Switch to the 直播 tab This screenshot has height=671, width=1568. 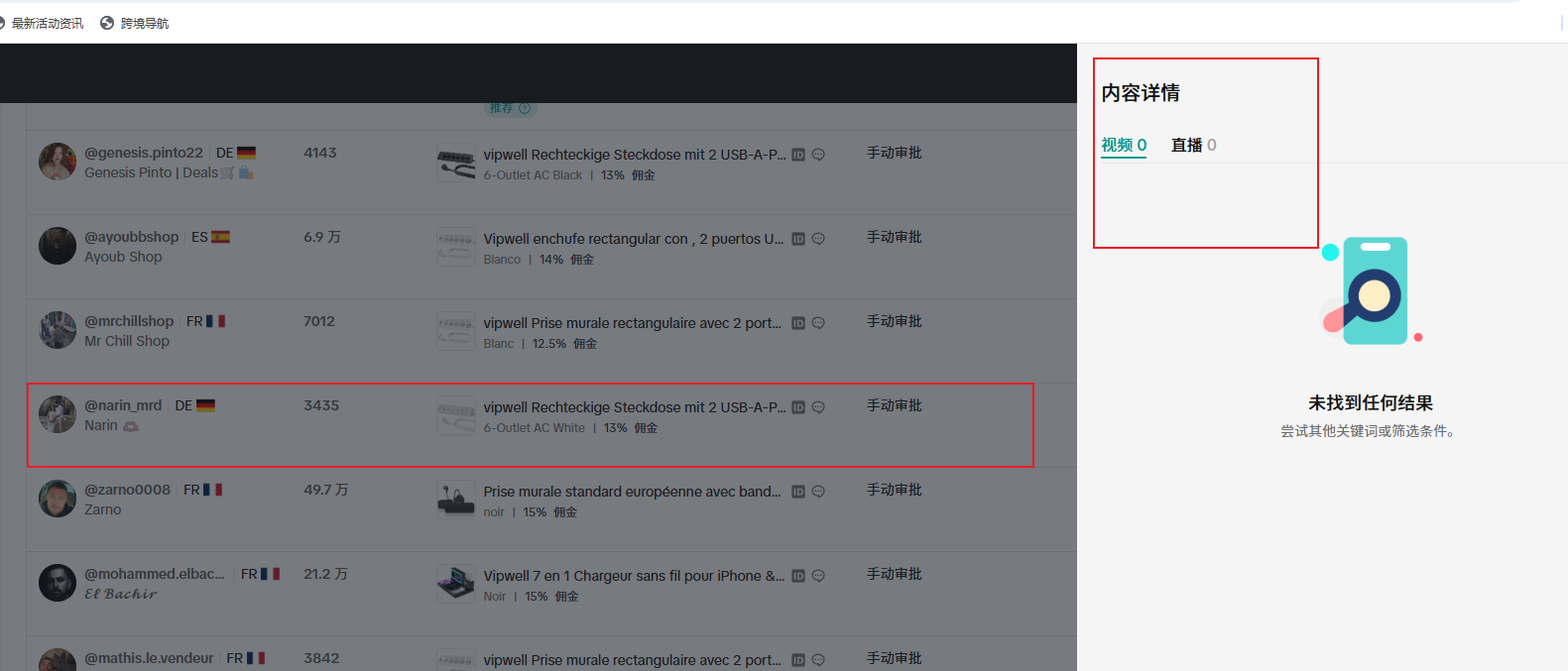[x=1193, y=146]
